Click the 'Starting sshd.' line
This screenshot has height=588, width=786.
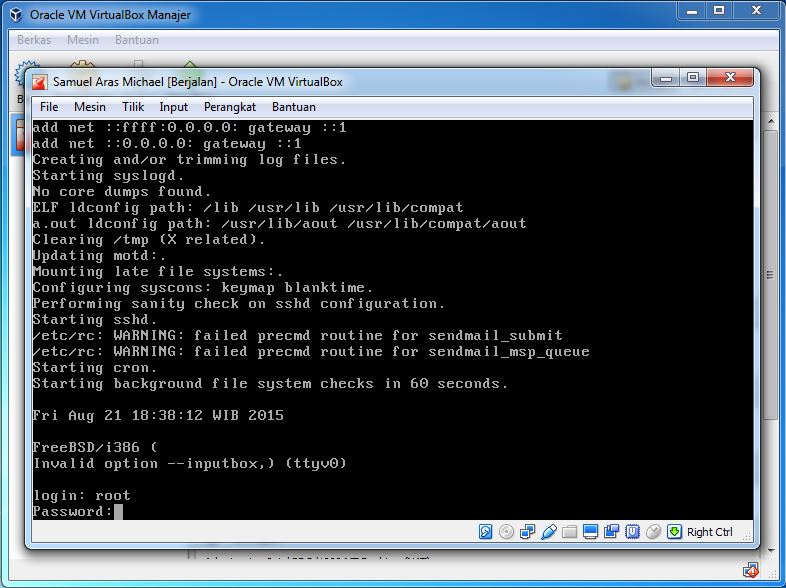click(95, 319)
